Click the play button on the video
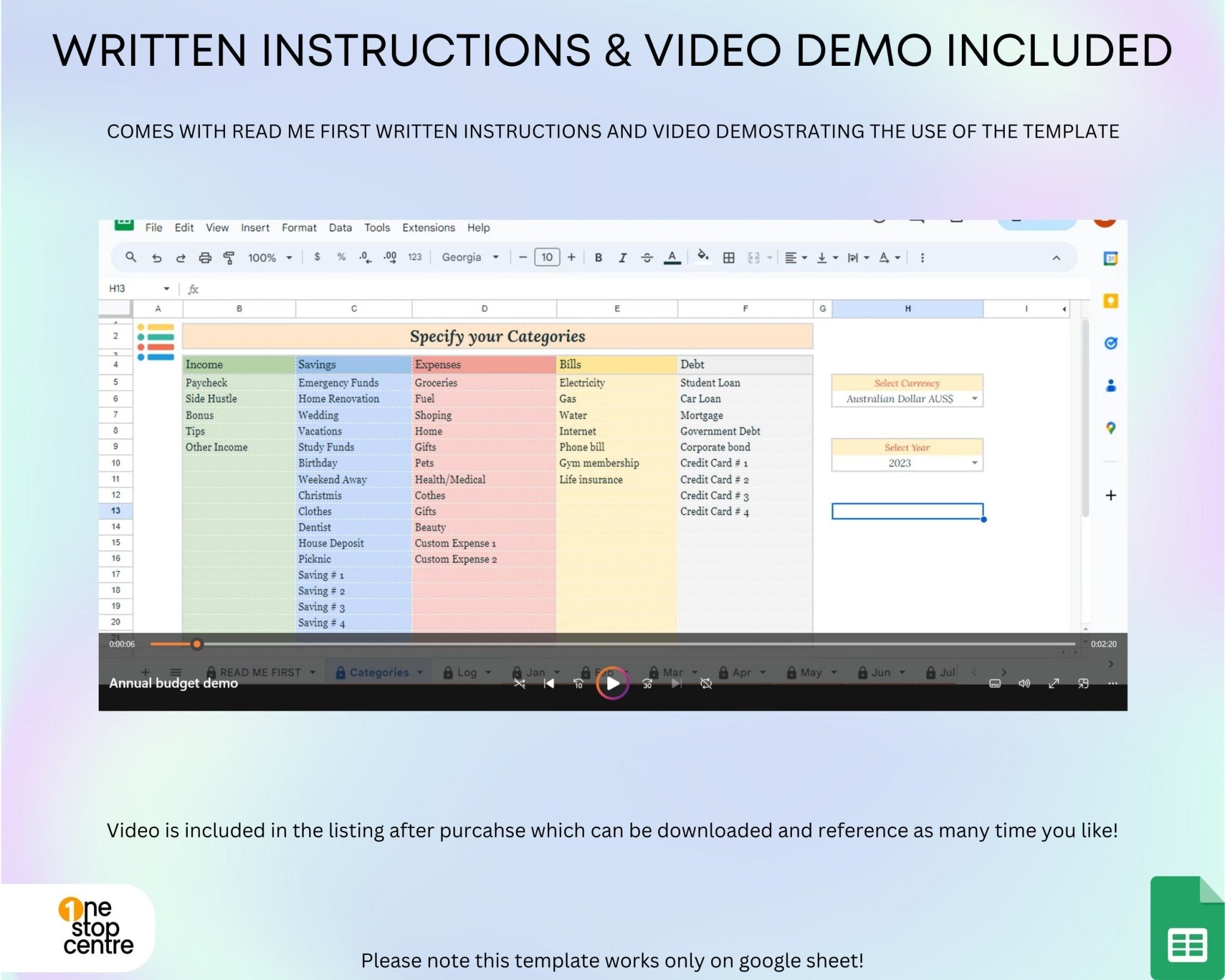The height and width of the screenshot is (980, 1225). click(612, 684)
